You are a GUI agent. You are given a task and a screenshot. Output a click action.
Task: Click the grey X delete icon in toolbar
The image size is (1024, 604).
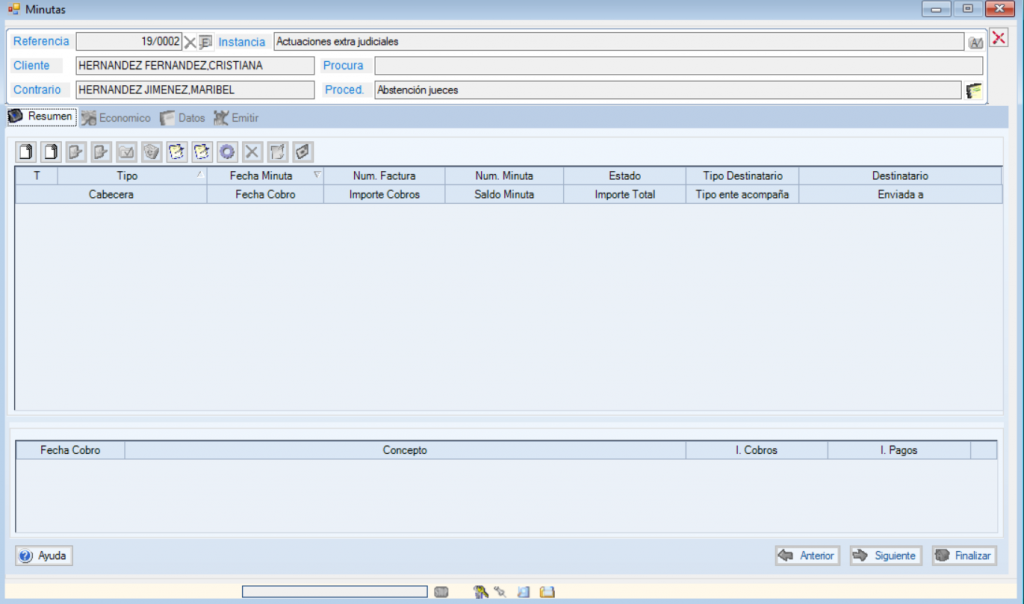click(x=252, y=152)
